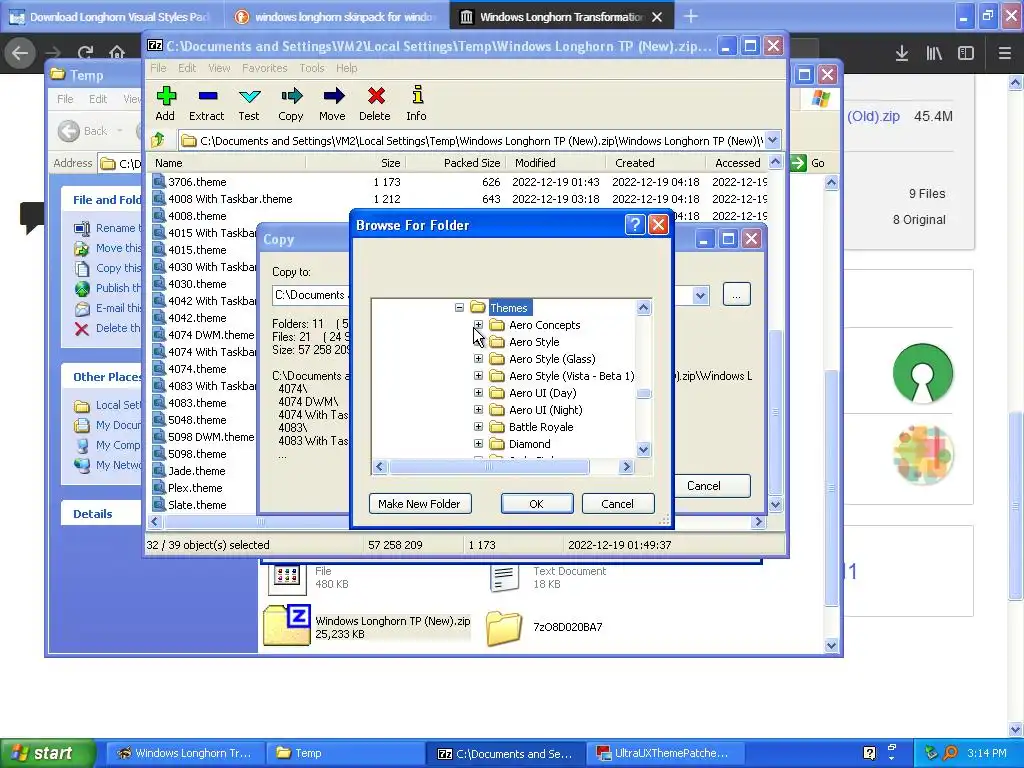Viewport: 1024px width, 768px height.
Task: Expand the Aero Style (Glass) folder
Action: (x=479, y=359)
